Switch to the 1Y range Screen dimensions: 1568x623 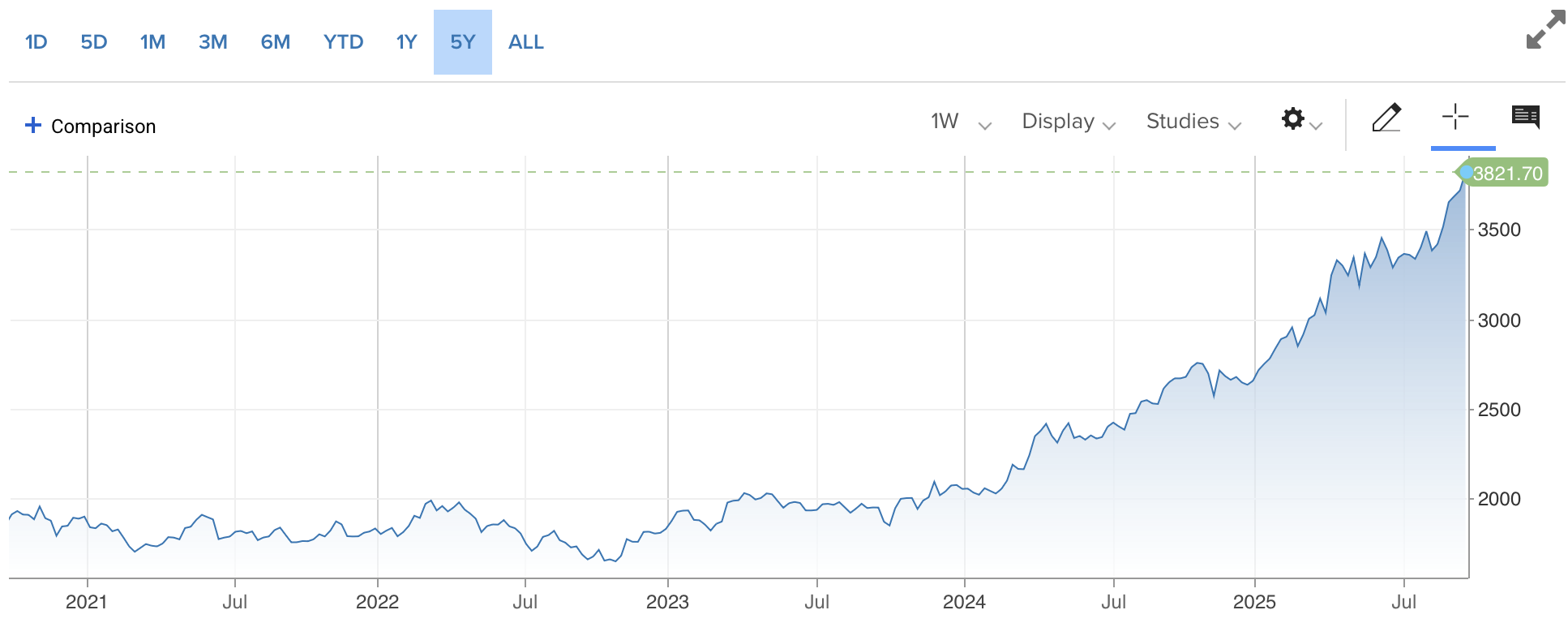(x=406, y=42)
